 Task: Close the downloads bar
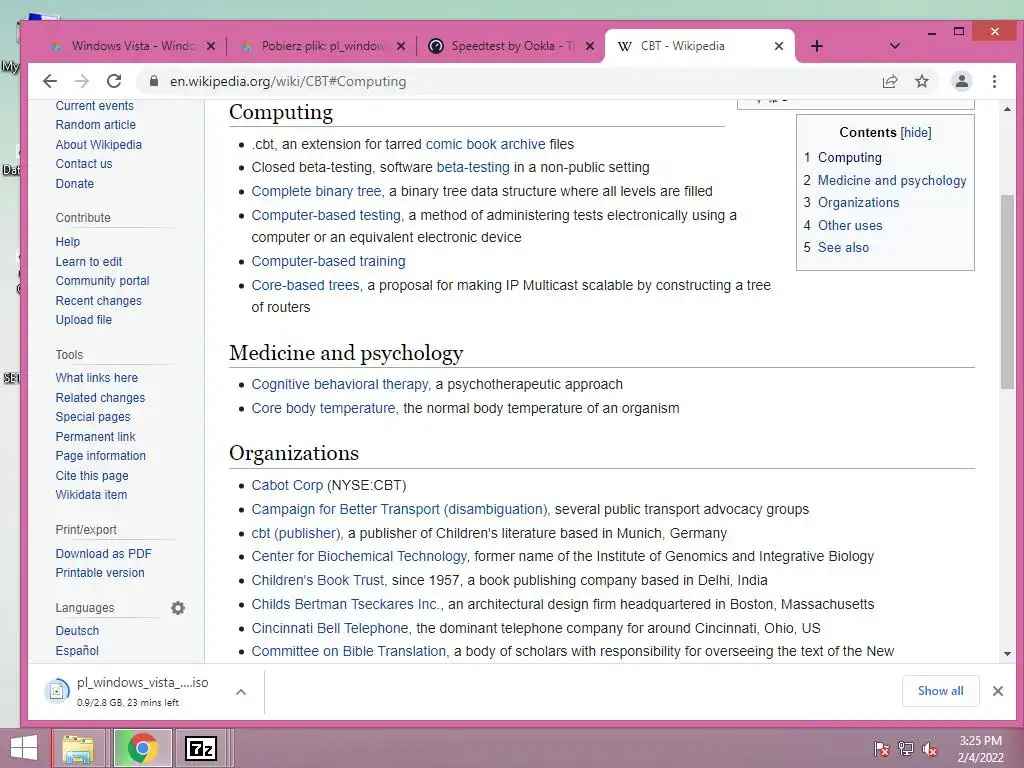(997, 691)
